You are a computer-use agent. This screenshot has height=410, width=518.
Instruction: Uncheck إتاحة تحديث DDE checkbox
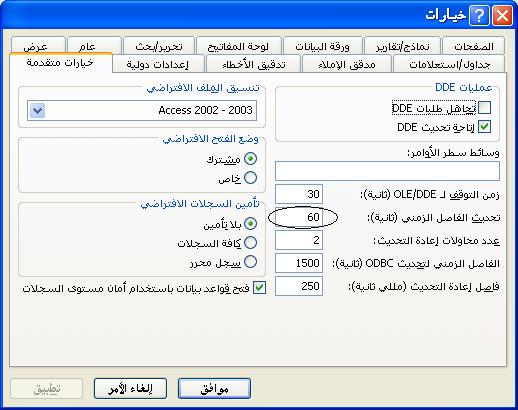(x=484, y=127)
